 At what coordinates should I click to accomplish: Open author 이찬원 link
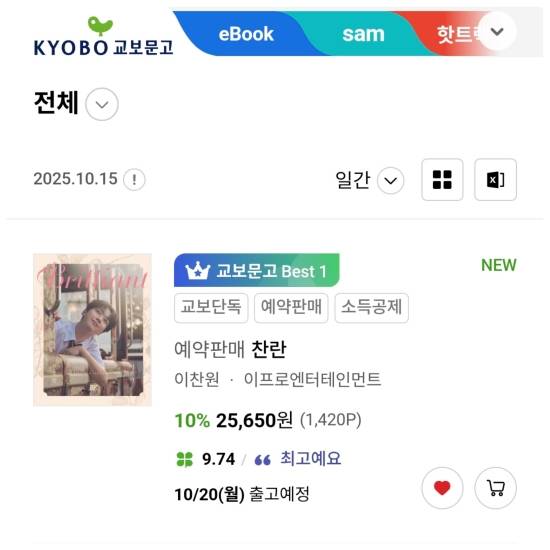(197, 379)
